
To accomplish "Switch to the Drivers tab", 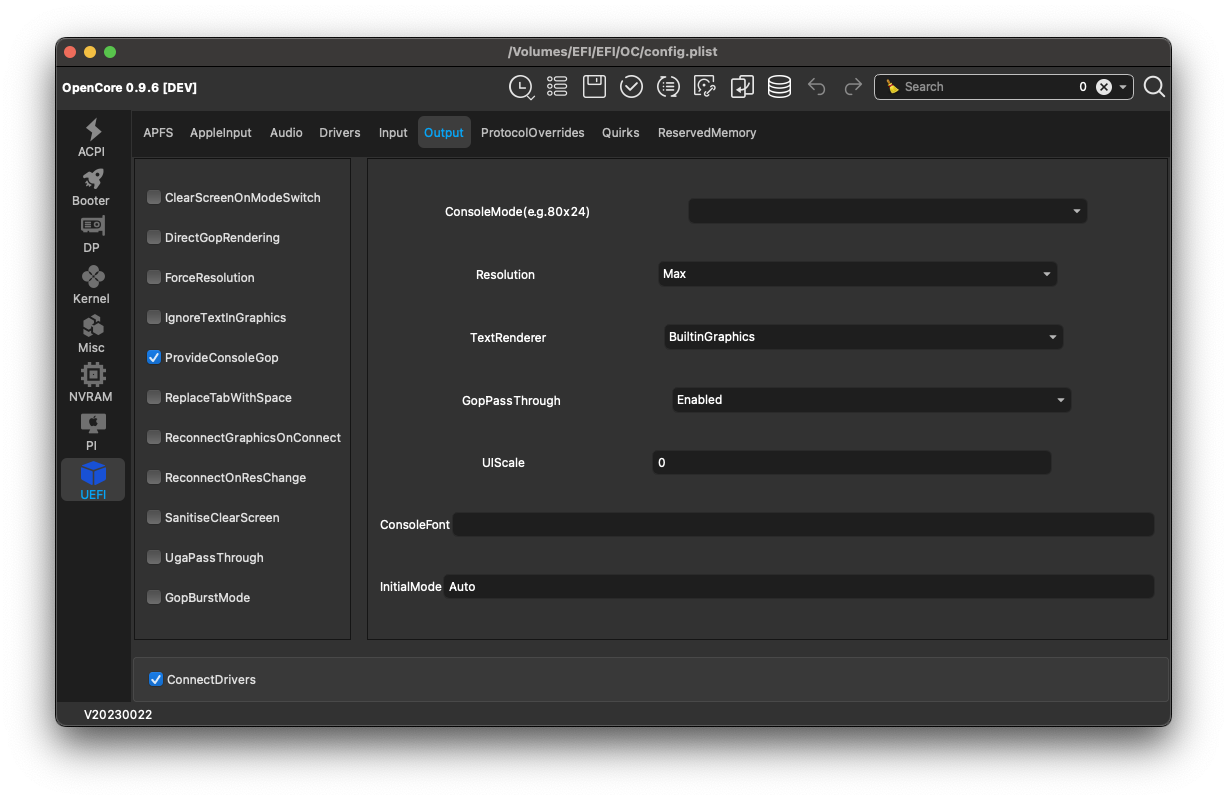I will point(340,132).
